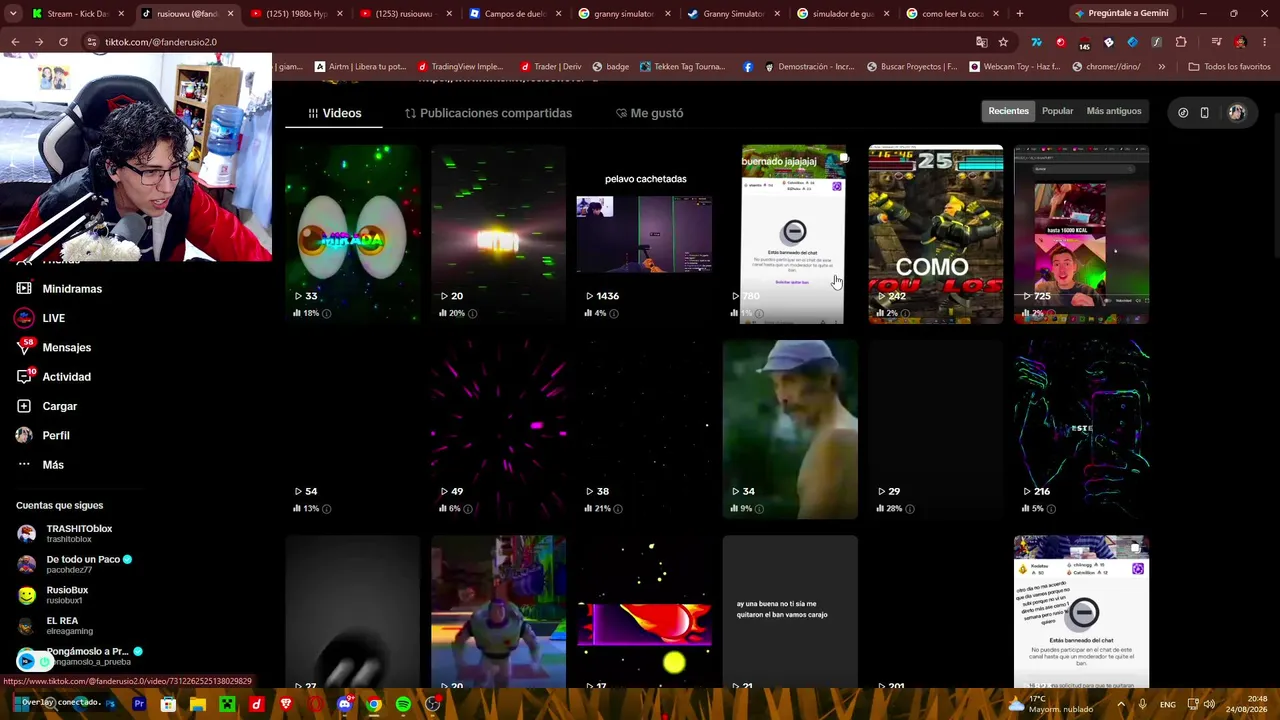Switch to the (1251) 1980s YouTube tab

point(296,14)
